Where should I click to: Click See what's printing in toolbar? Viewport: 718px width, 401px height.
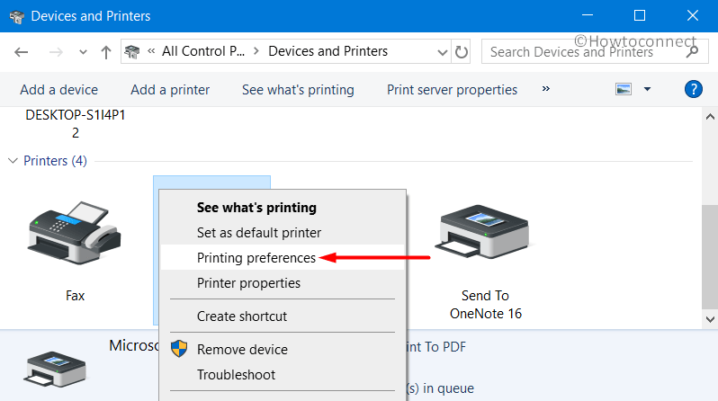[298, 90]
